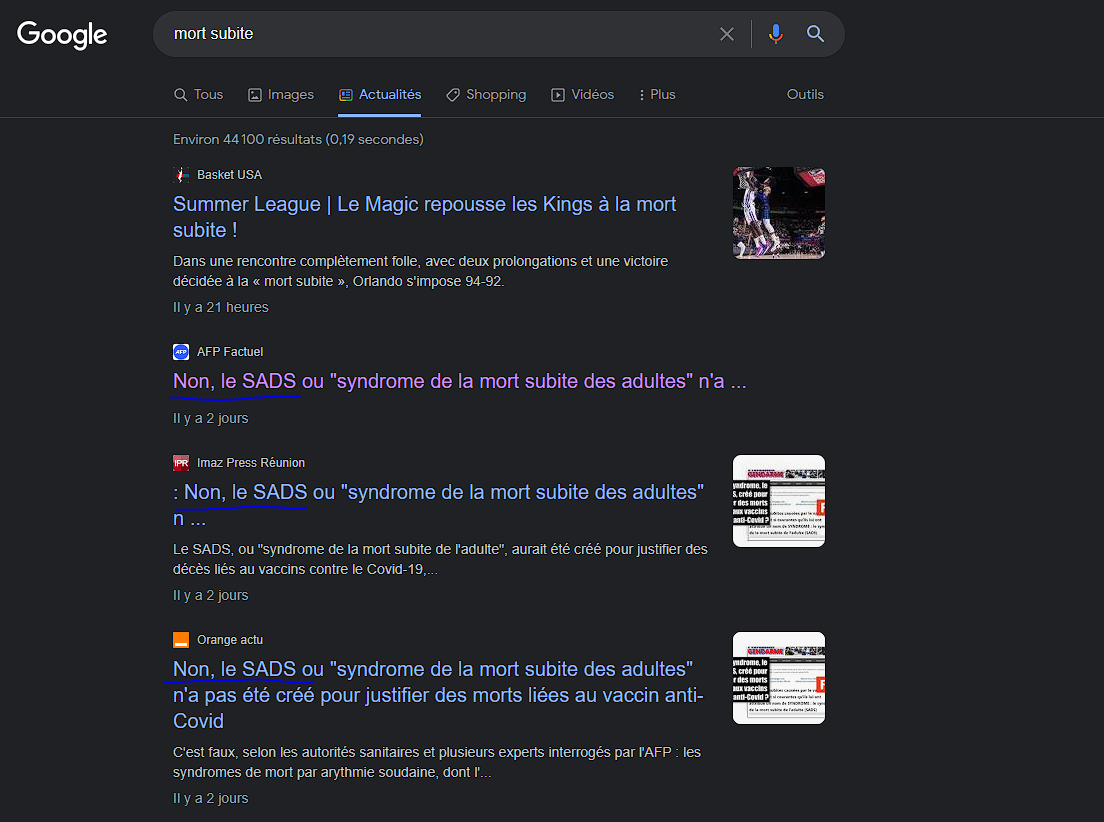Switch to the Tous tab
1104x822 pixels.
199,94
